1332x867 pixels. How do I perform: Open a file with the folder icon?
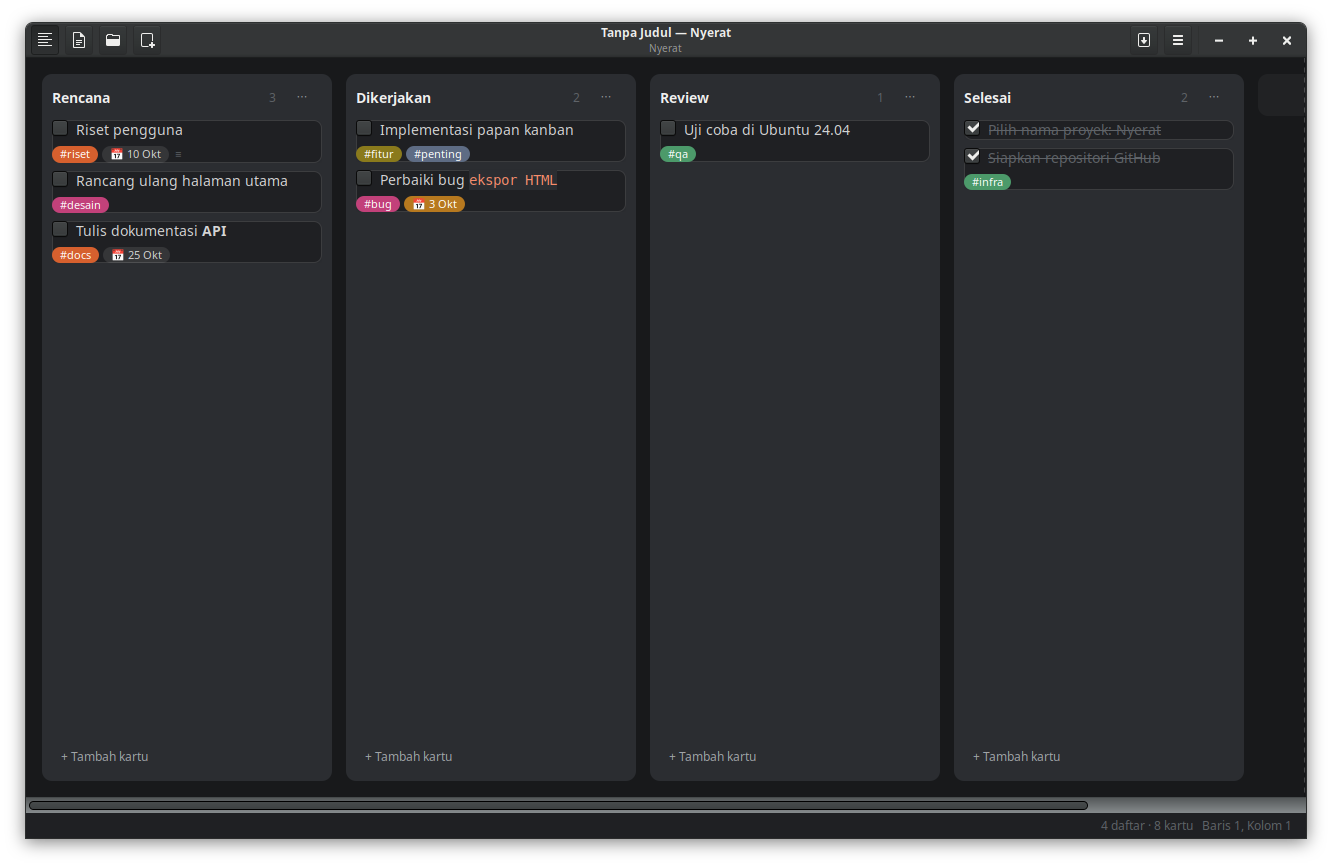click(x=113, y=40)
